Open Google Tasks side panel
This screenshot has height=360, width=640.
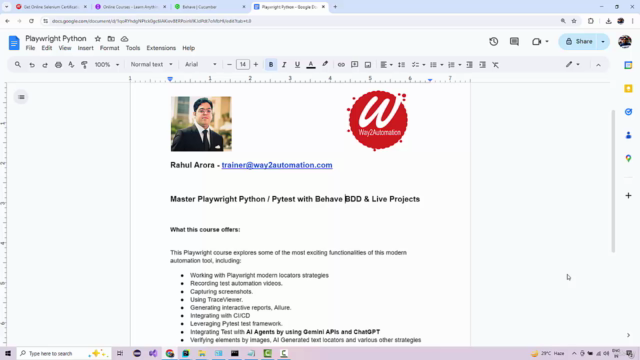click(x=628, y=112)
